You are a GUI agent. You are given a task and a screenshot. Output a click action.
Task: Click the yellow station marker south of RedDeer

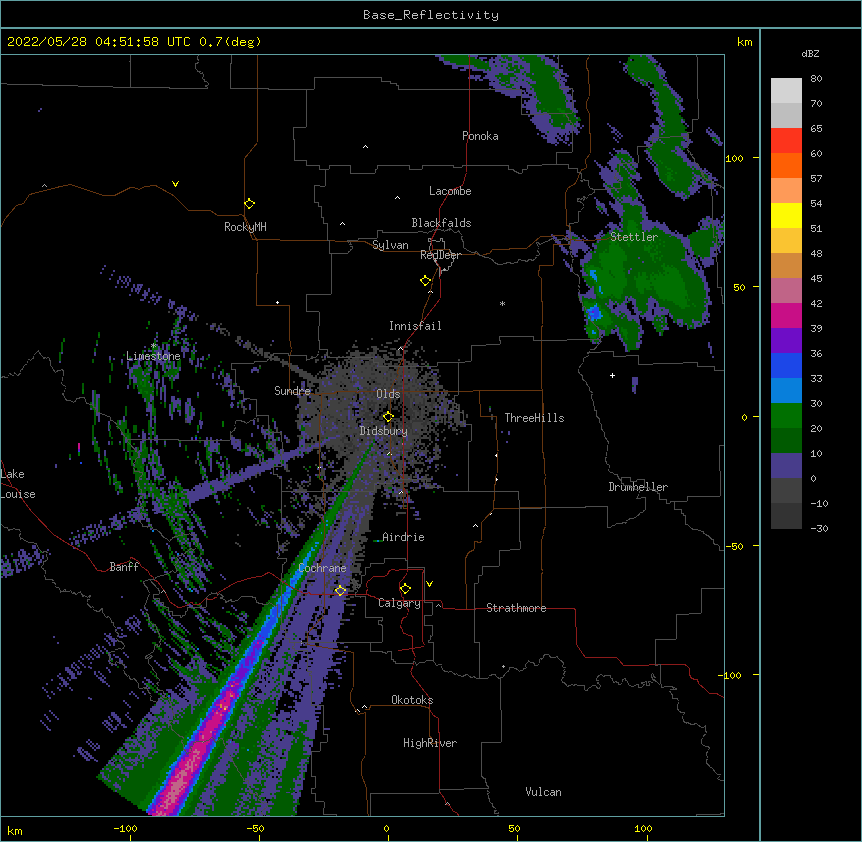tap(425, 281)
